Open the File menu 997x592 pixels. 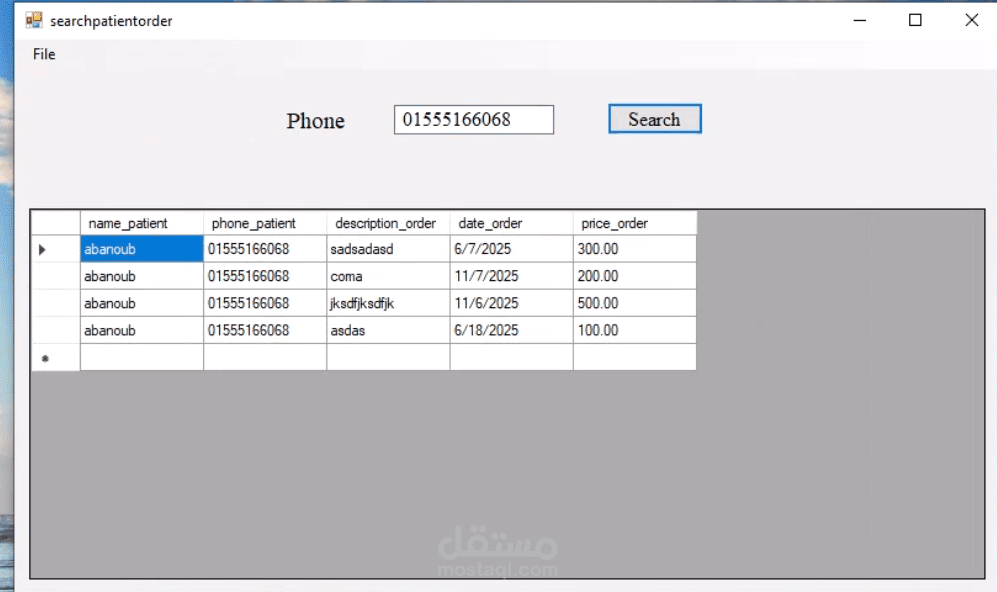[x=44, y=54]
